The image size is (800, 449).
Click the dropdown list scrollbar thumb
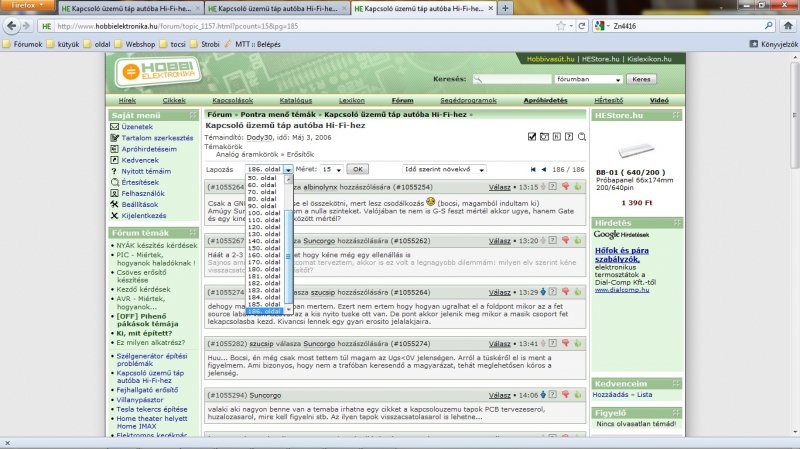tap(288, 256)
